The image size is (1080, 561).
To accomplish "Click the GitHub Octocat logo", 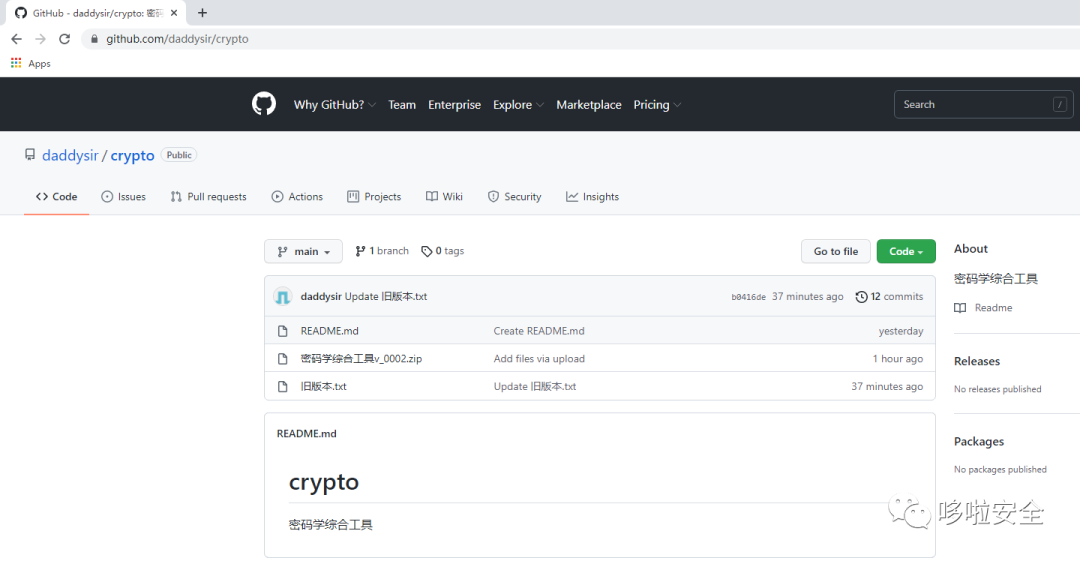I will point(264,104).
